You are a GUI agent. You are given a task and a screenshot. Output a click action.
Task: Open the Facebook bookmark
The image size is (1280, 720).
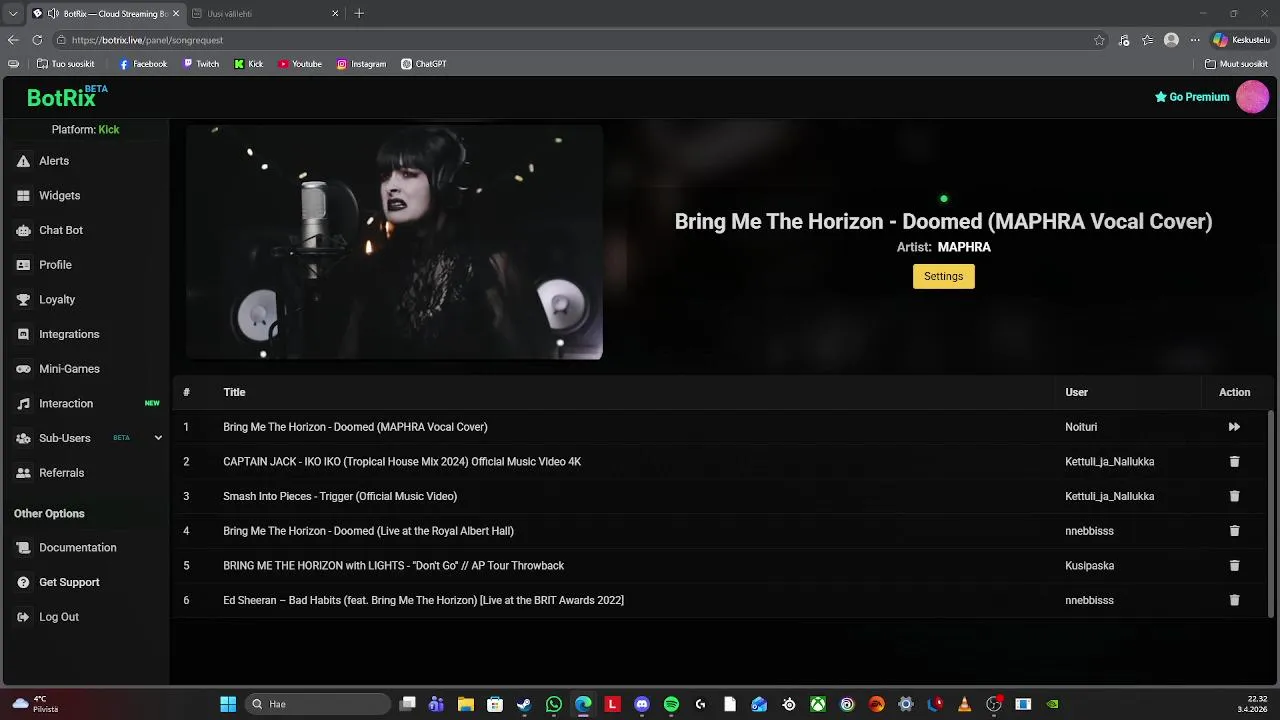[143, 64]
